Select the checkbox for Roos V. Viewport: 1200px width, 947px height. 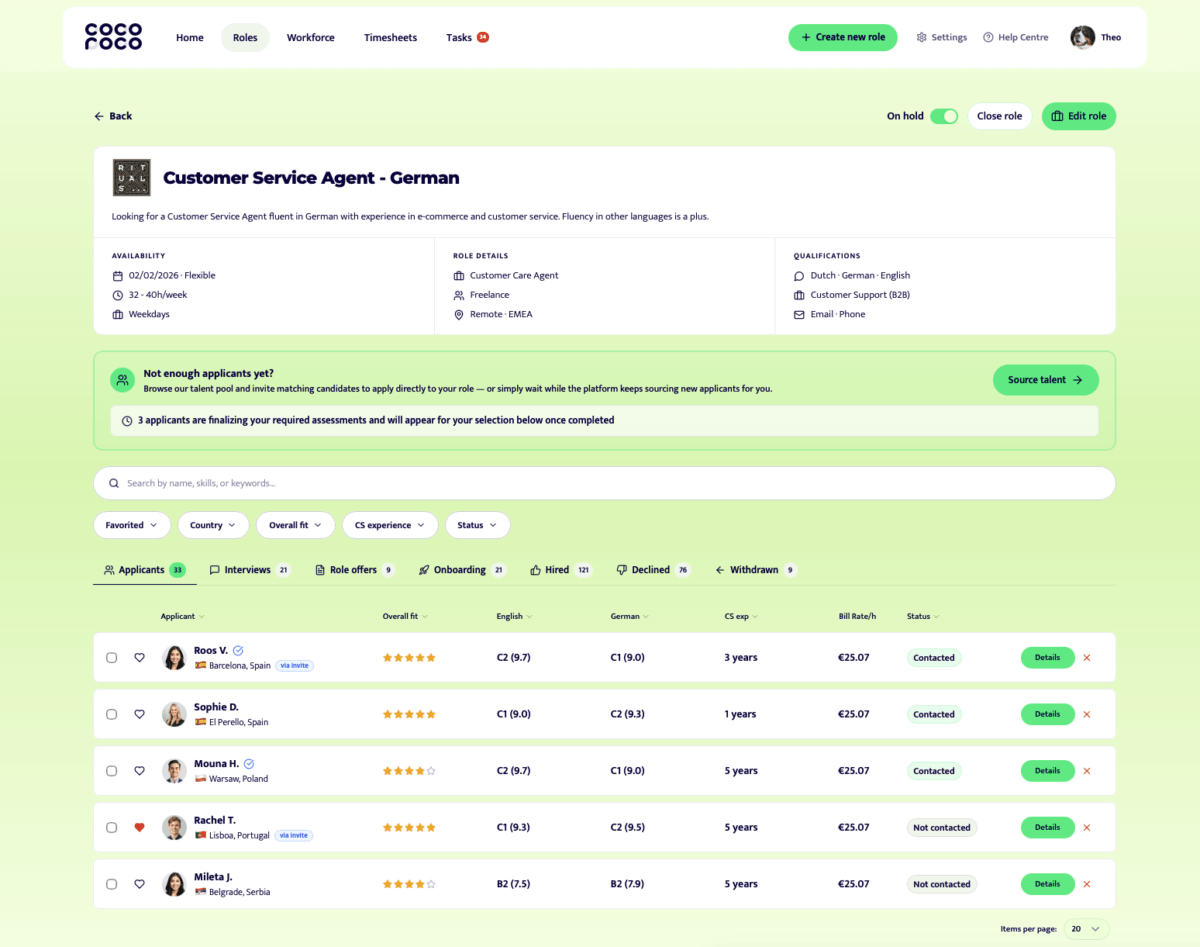[x=111, y=658]
